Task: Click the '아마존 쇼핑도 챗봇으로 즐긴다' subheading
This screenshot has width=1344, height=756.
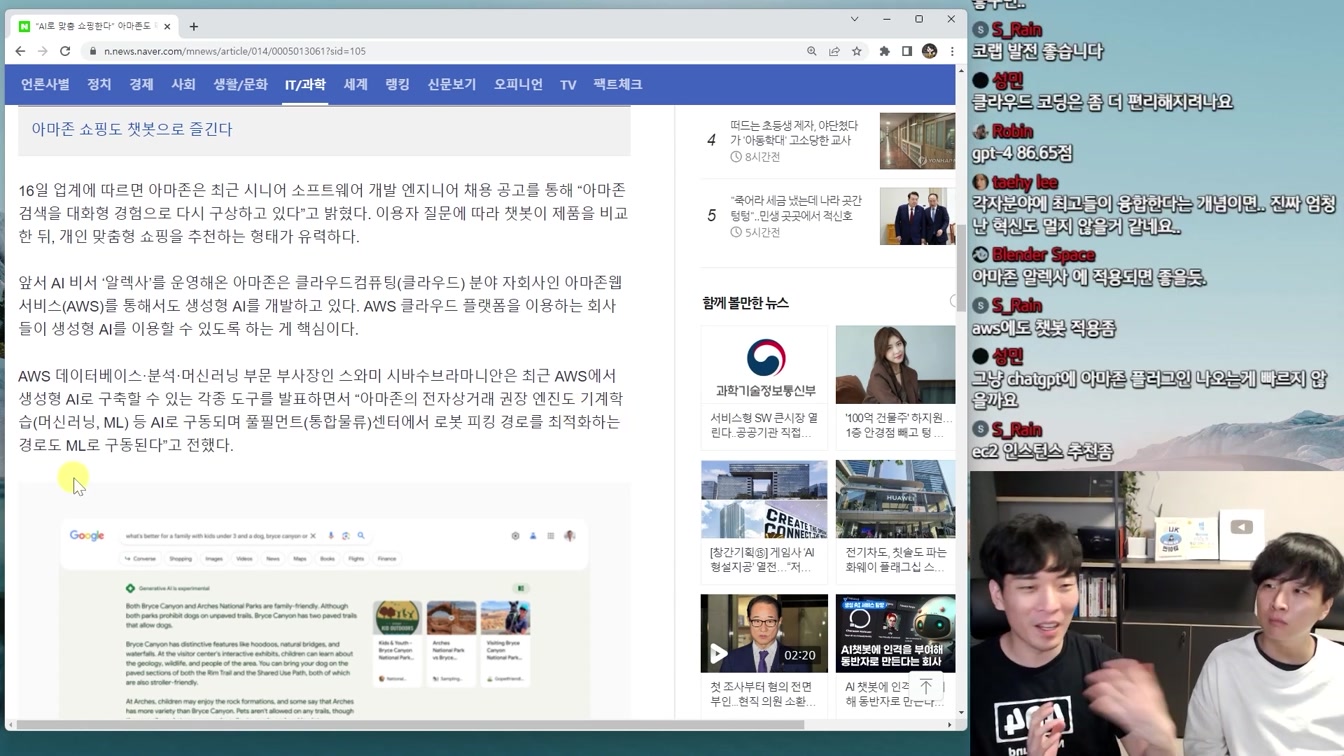Action: [x=132, y=129]
